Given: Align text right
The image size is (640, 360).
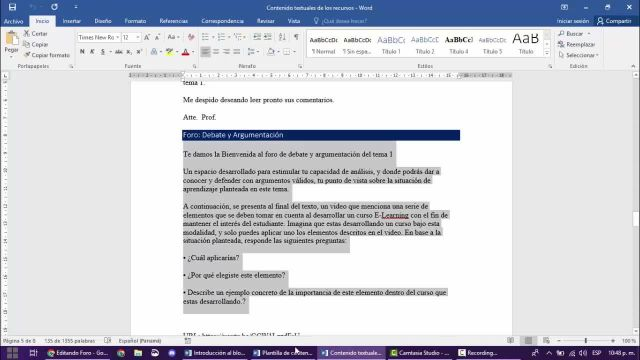Looking at the screenshot, I should (x=226, y=52).
